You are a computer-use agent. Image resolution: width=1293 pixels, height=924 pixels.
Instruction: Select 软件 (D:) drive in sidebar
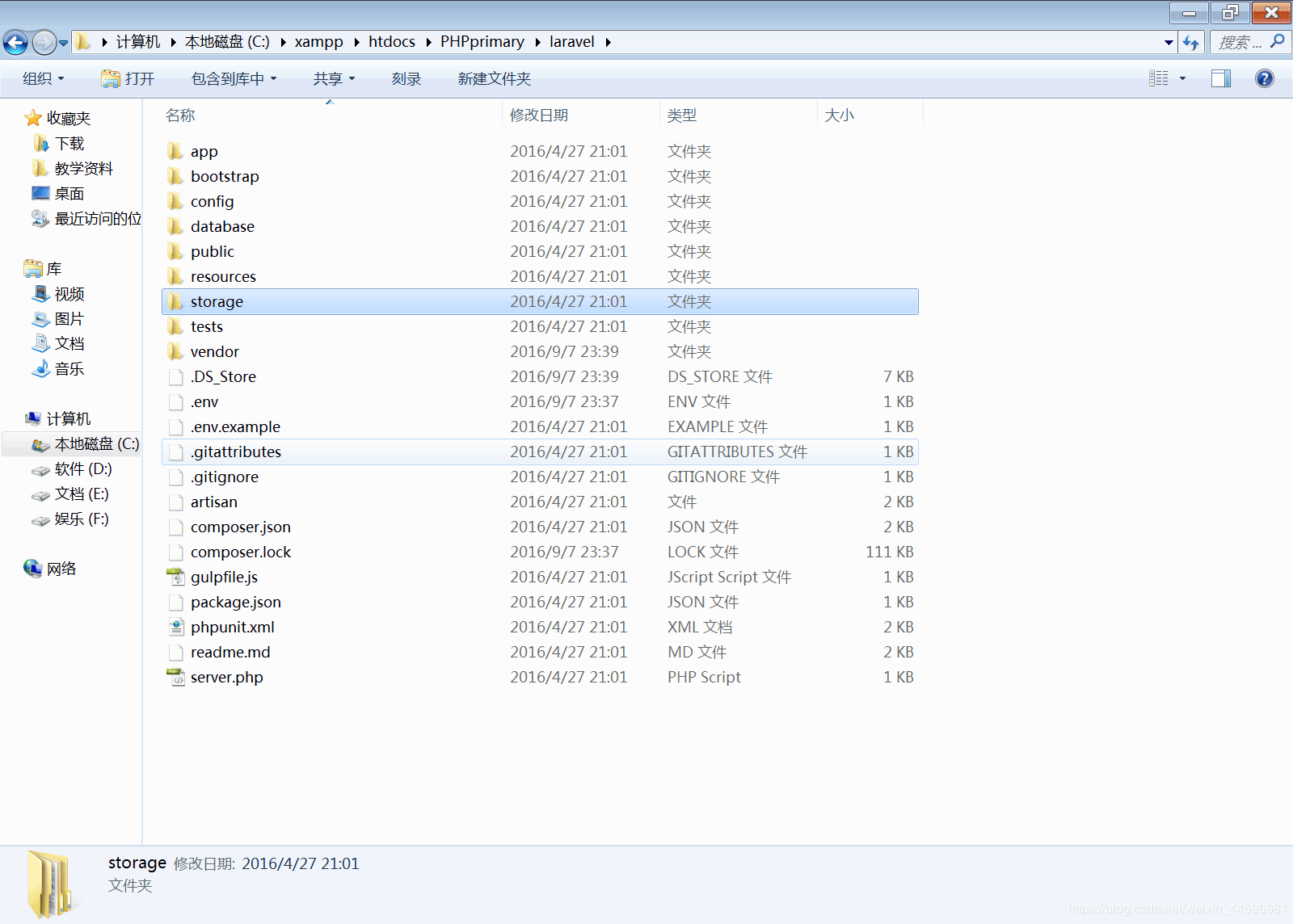[82, 469]
